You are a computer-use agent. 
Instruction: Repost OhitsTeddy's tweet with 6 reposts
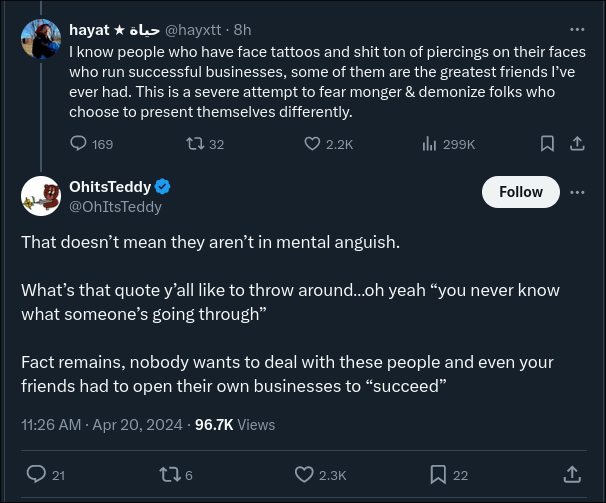[169, 474]
